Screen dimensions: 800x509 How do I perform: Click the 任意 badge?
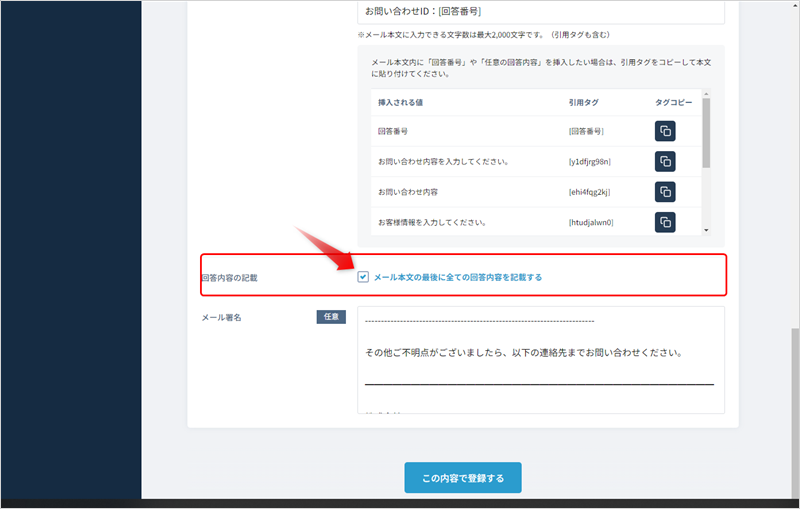[331, 317]
